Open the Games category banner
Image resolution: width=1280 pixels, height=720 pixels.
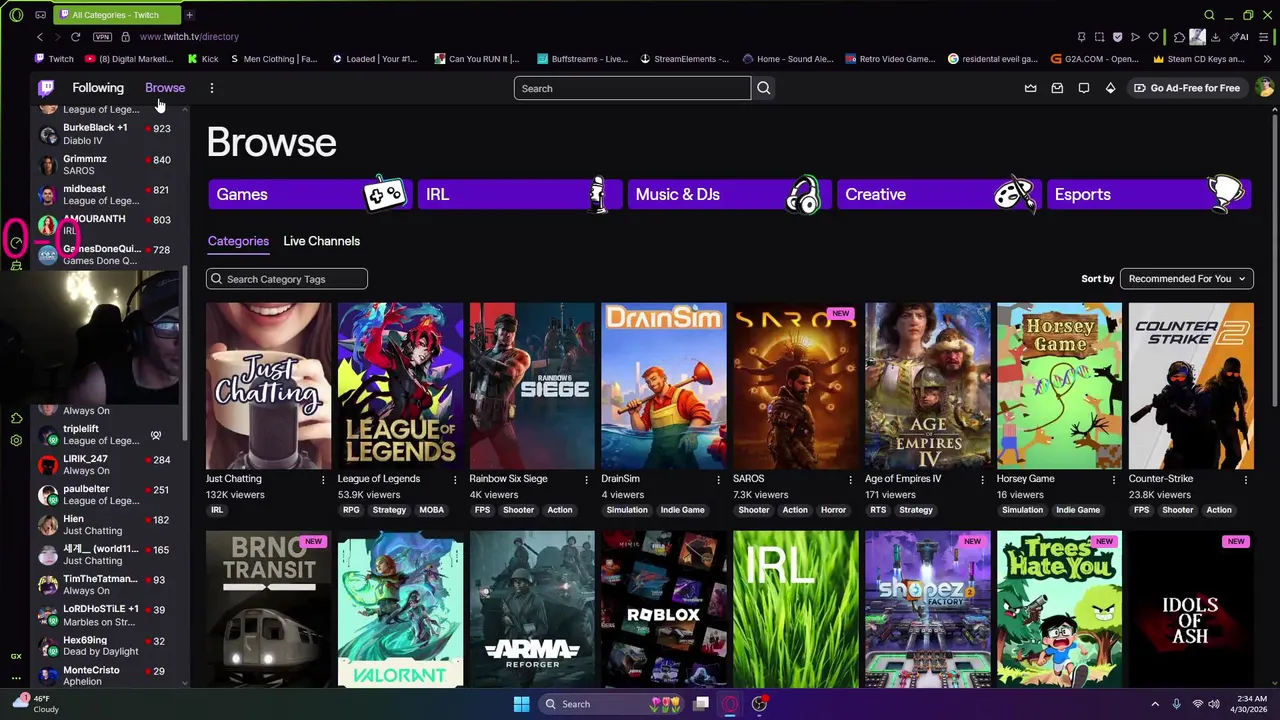(x=309, y=194)
